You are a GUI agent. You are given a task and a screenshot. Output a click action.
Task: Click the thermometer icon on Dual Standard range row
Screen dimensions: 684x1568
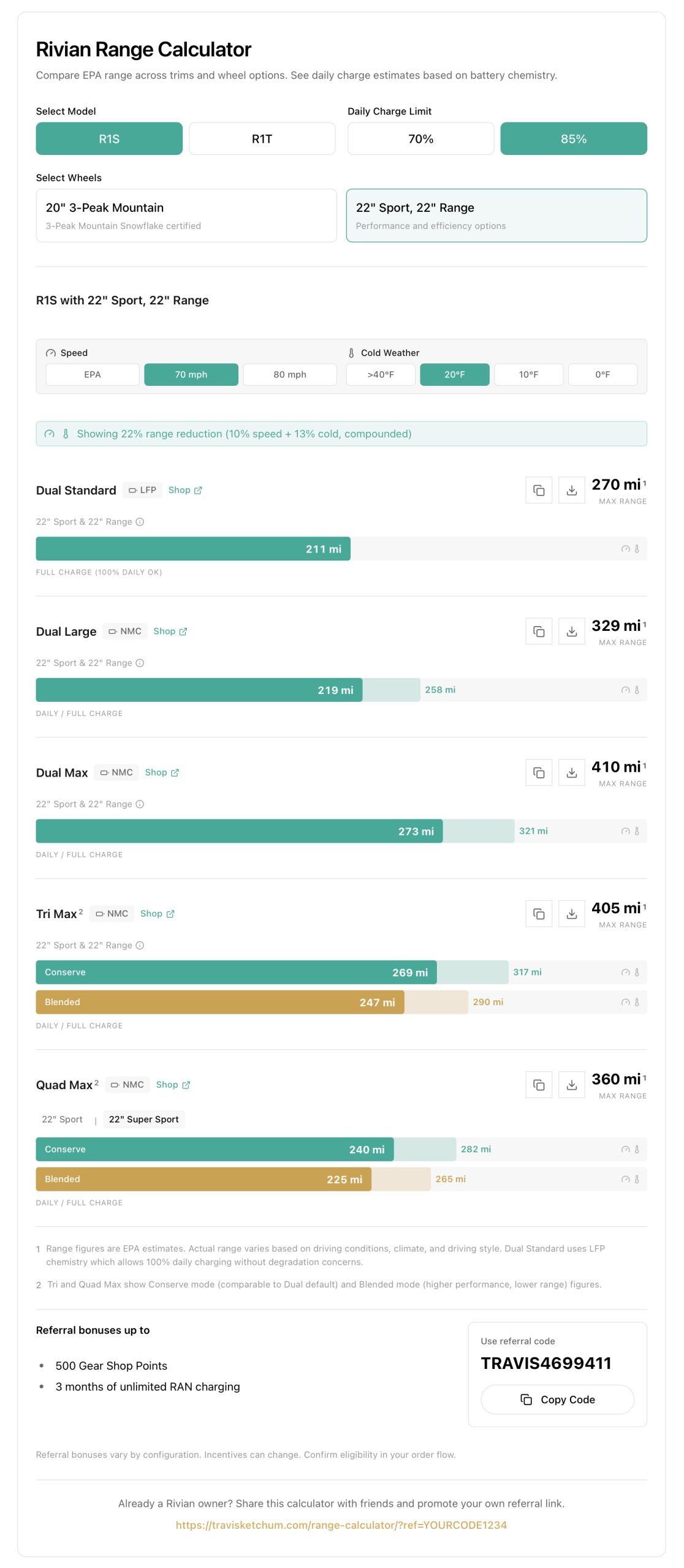pyautogui.click(x=637, y=549)
